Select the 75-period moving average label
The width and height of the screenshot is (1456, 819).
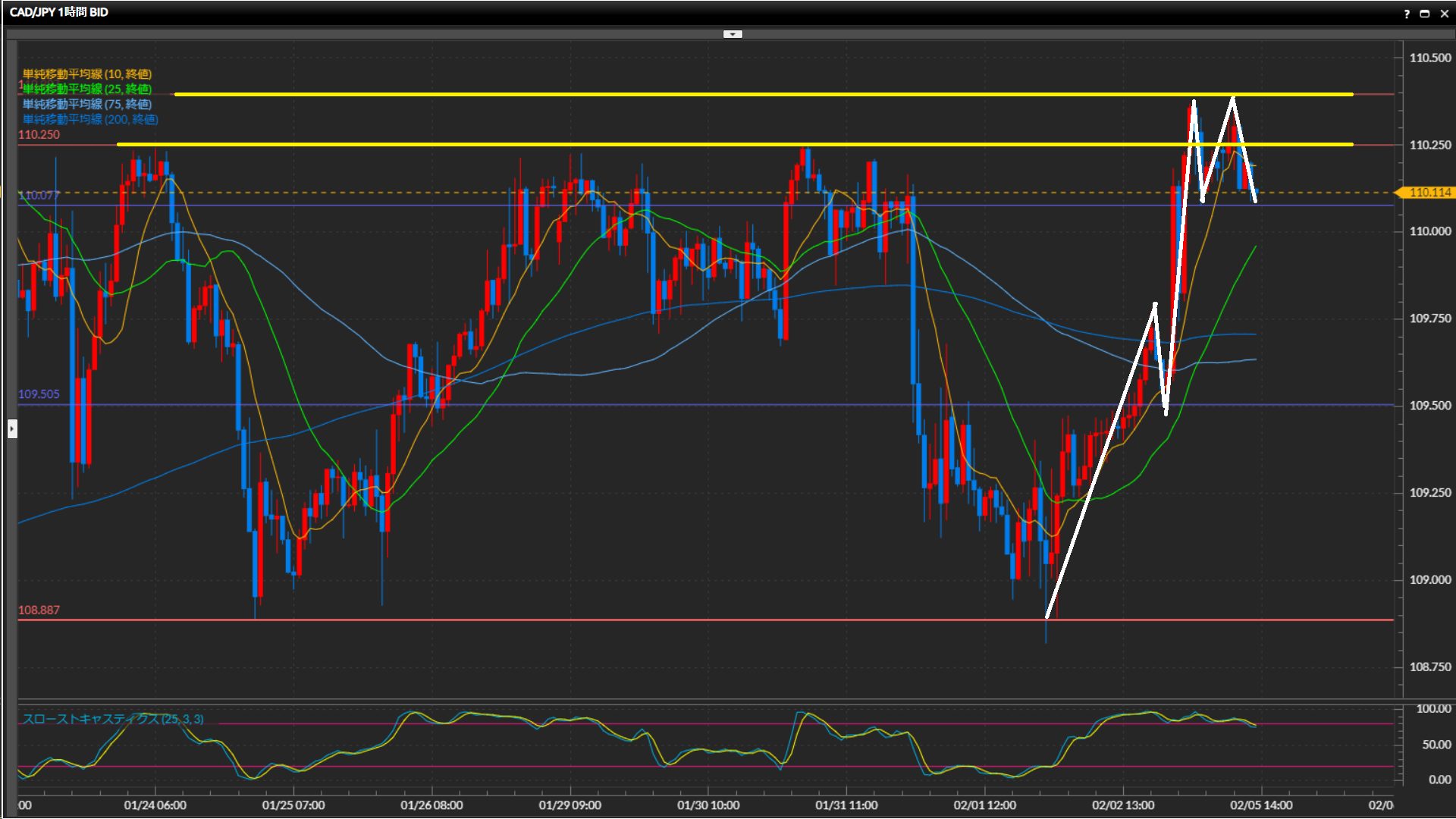pyautogui.click(x=87, y=104)
